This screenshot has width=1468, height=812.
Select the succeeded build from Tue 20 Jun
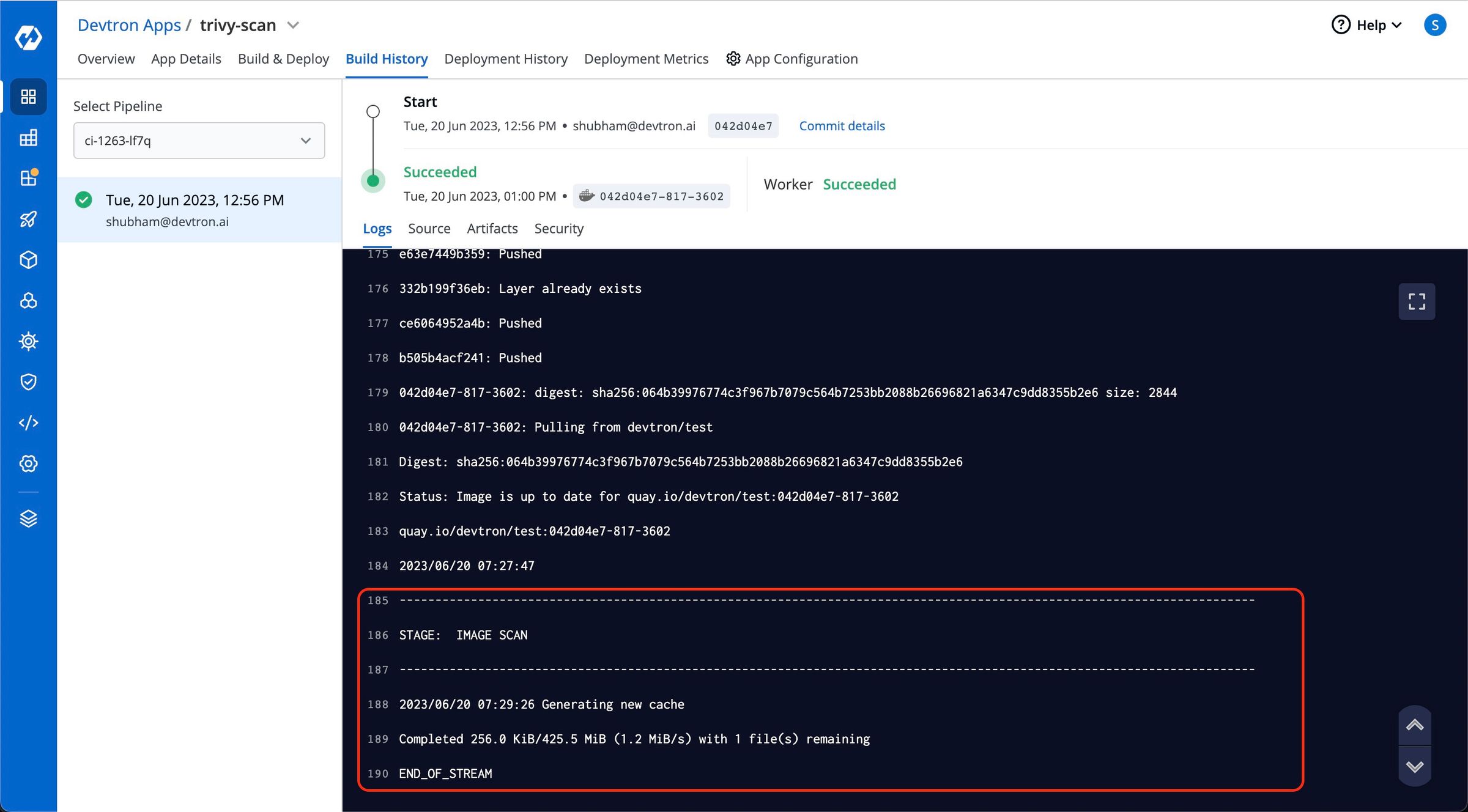[x=195, y=209]
